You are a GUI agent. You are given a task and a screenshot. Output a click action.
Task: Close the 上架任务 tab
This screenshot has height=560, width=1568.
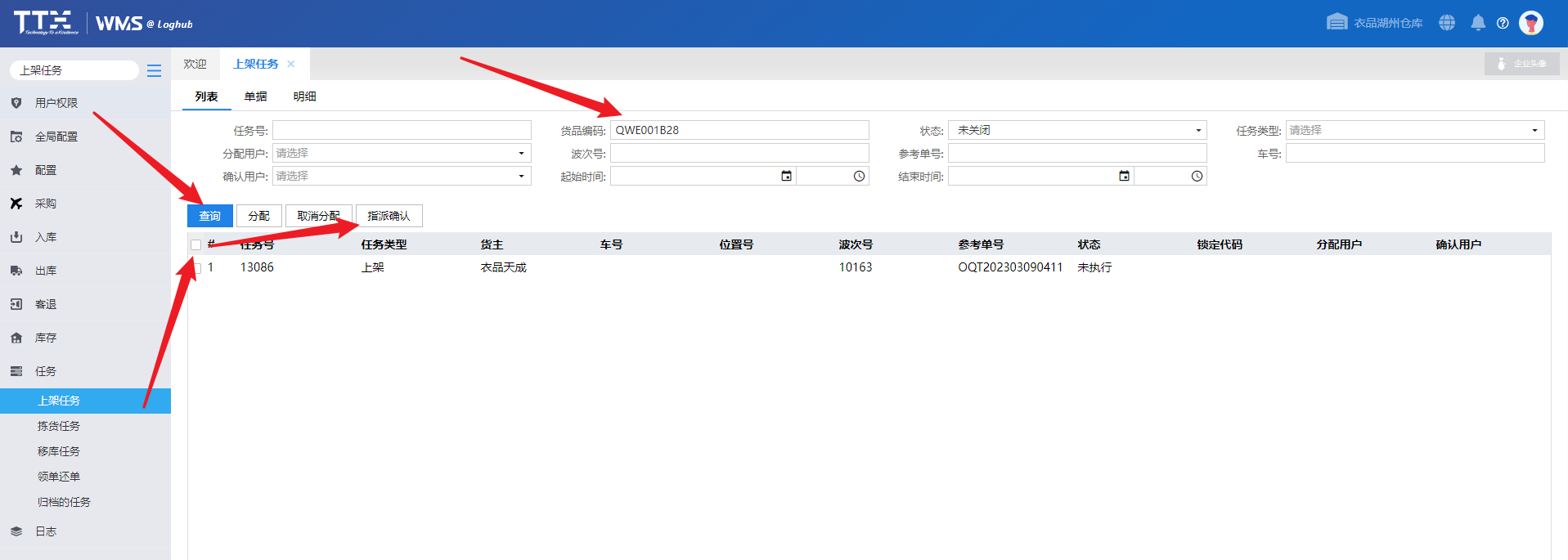point(291,64)
